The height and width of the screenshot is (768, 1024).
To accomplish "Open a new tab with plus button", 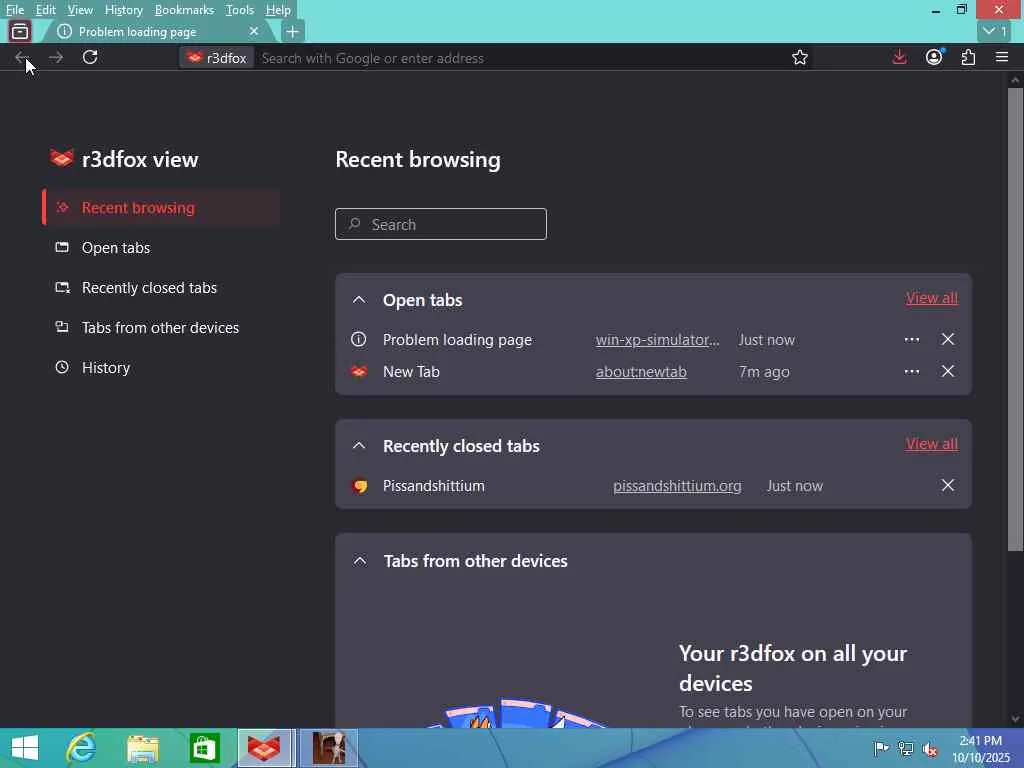I will point(293,31).
